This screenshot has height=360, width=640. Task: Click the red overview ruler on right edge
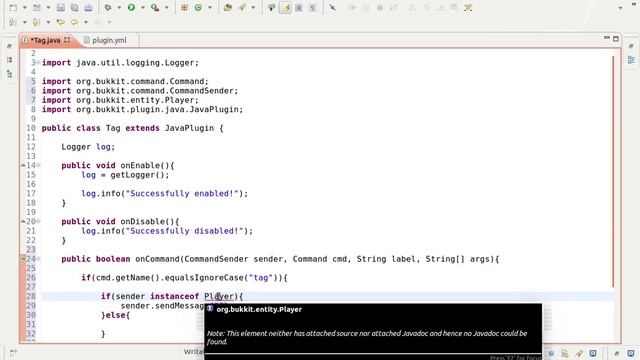click(x=613, y=171)
